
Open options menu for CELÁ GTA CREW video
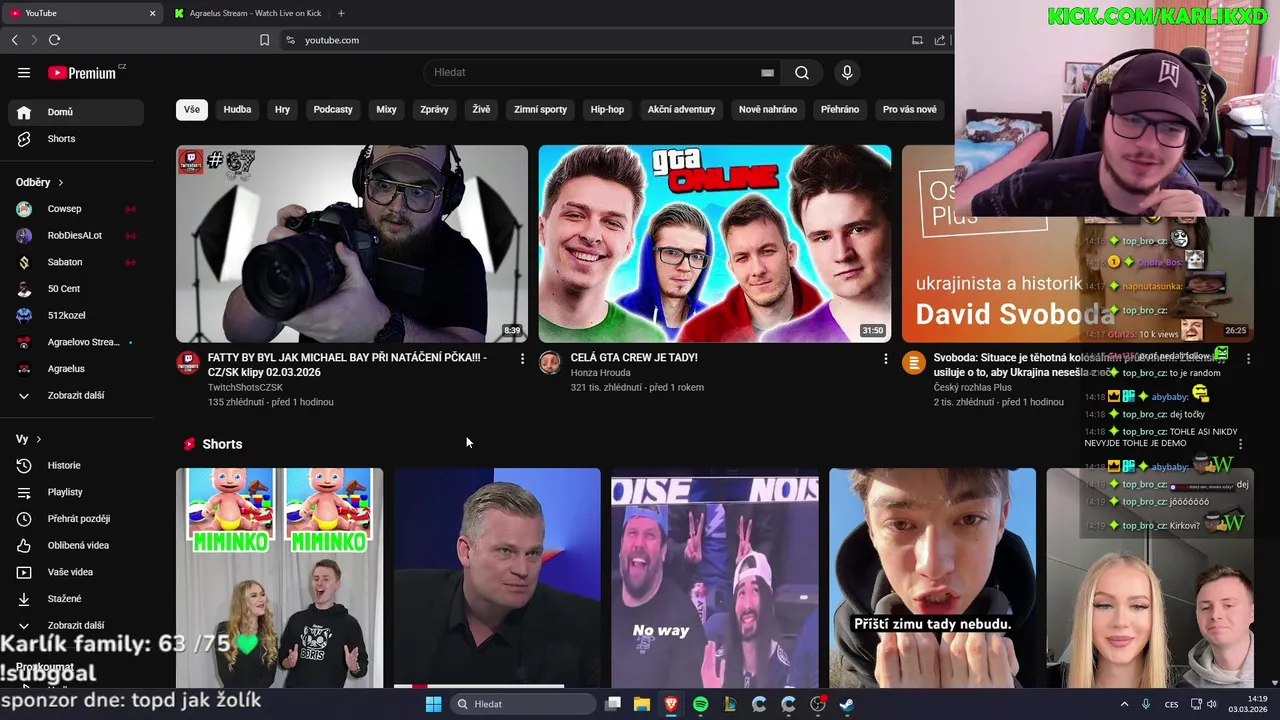(885, 358)
